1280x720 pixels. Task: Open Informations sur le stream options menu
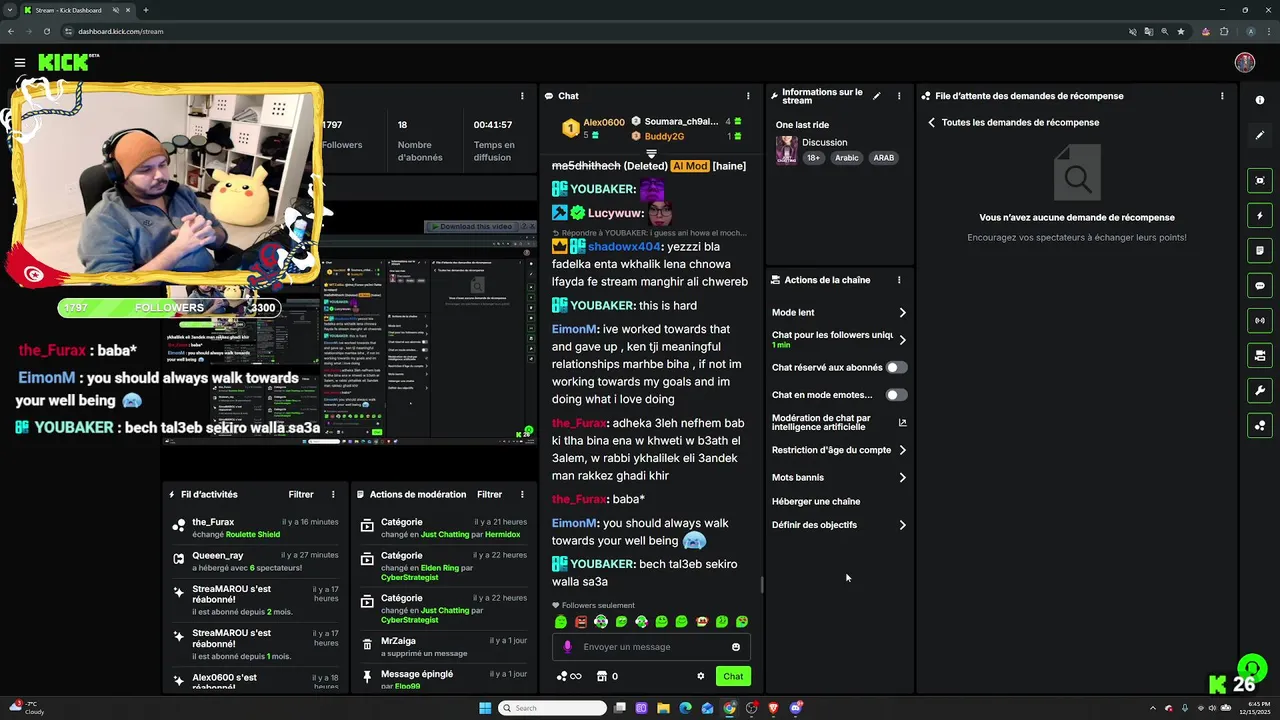pyautogui.click(x=899, y=96)
